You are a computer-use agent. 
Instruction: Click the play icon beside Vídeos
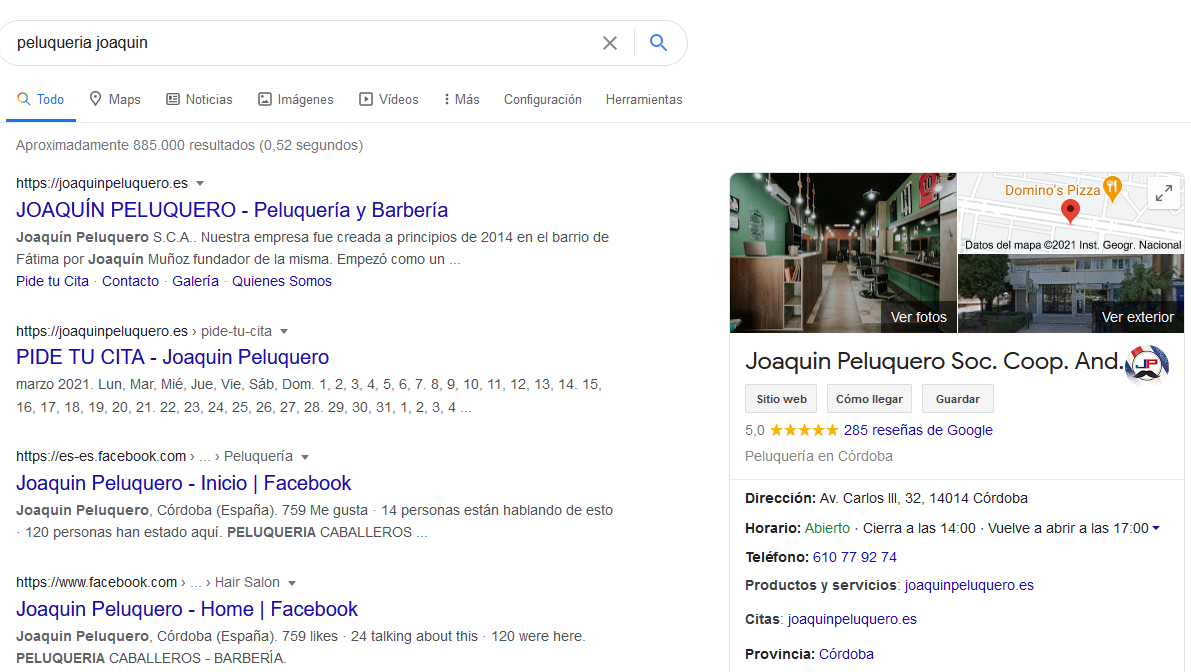pos(366,99)
